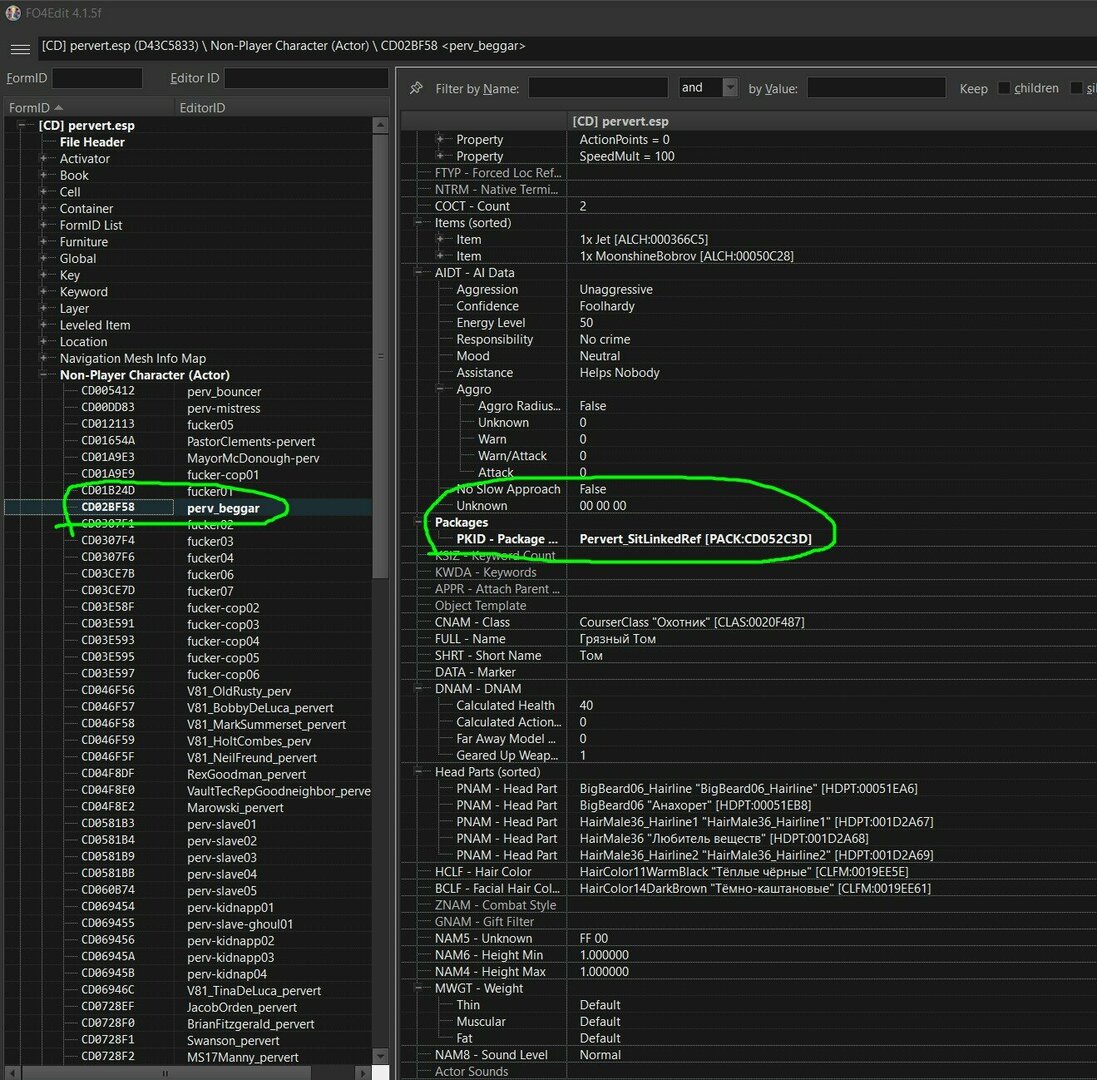Open the 'and' filter operator dropdown
Image resolution: width=1097 pixels, height=1080 pixels.
[730, 87]
